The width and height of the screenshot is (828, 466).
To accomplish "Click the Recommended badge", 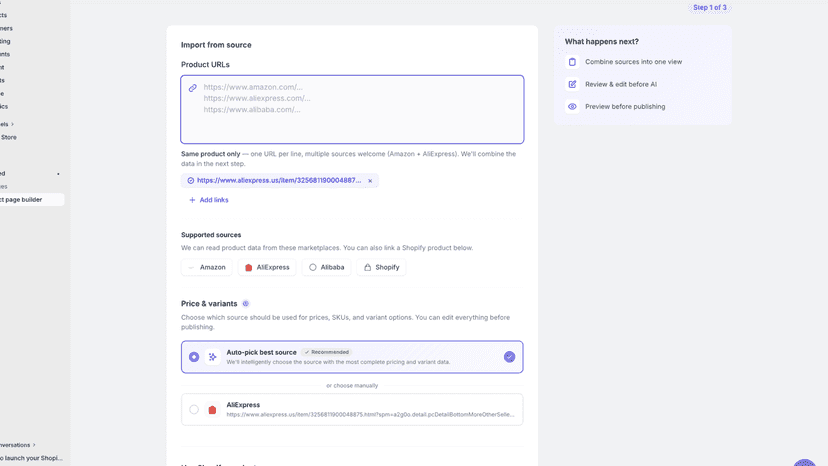I will pos(326,352).
